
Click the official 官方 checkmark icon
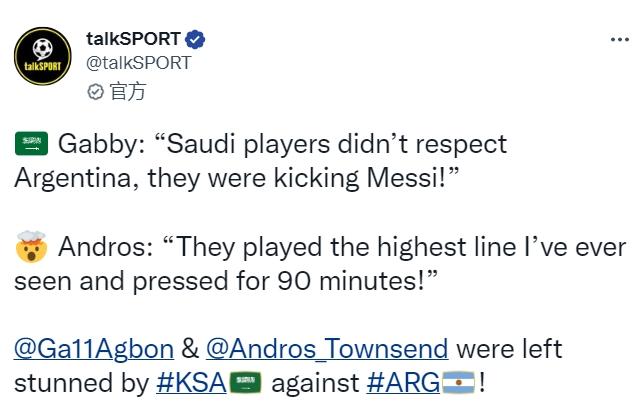pos(95,92)
